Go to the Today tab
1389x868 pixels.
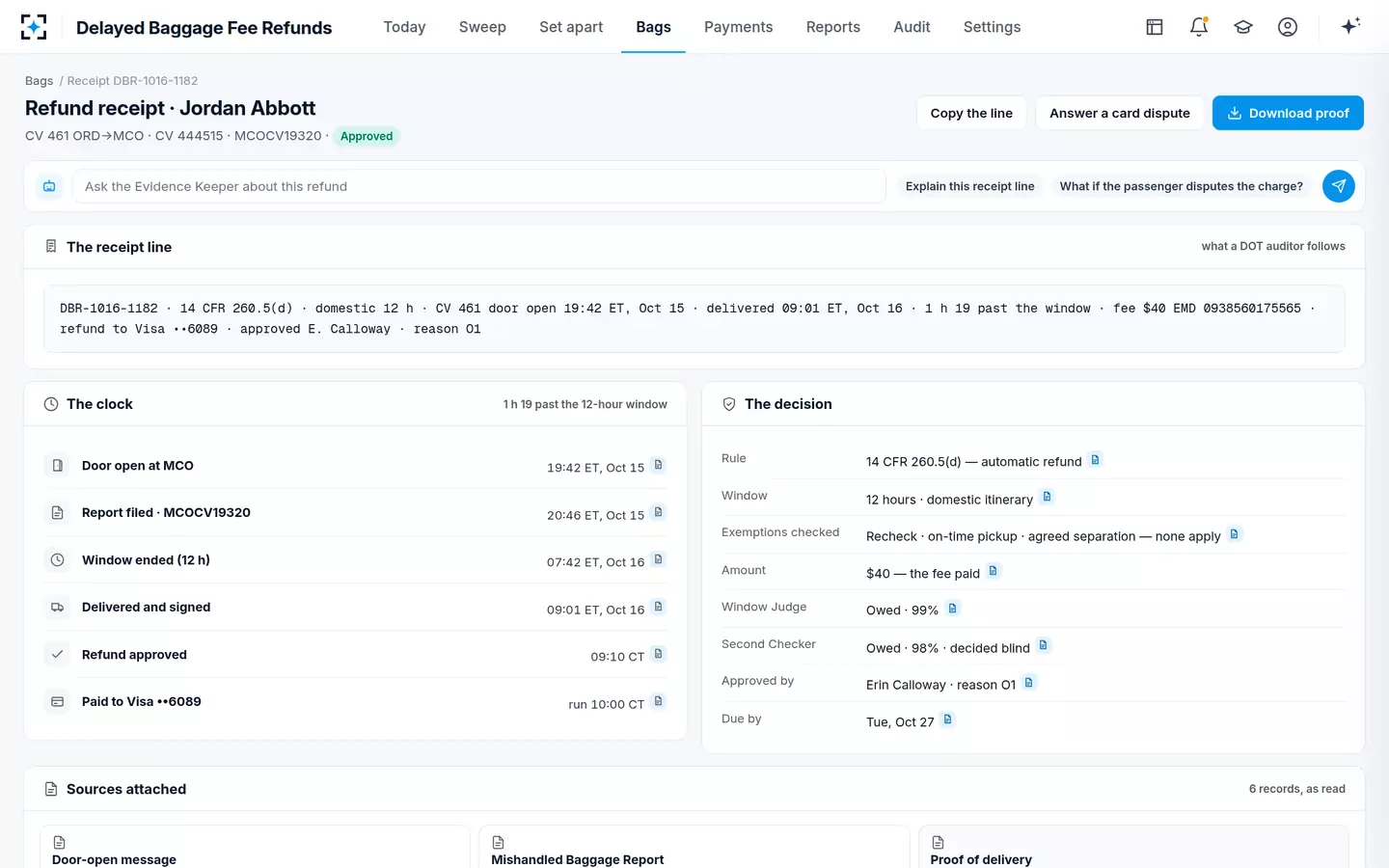pos(404,27)
